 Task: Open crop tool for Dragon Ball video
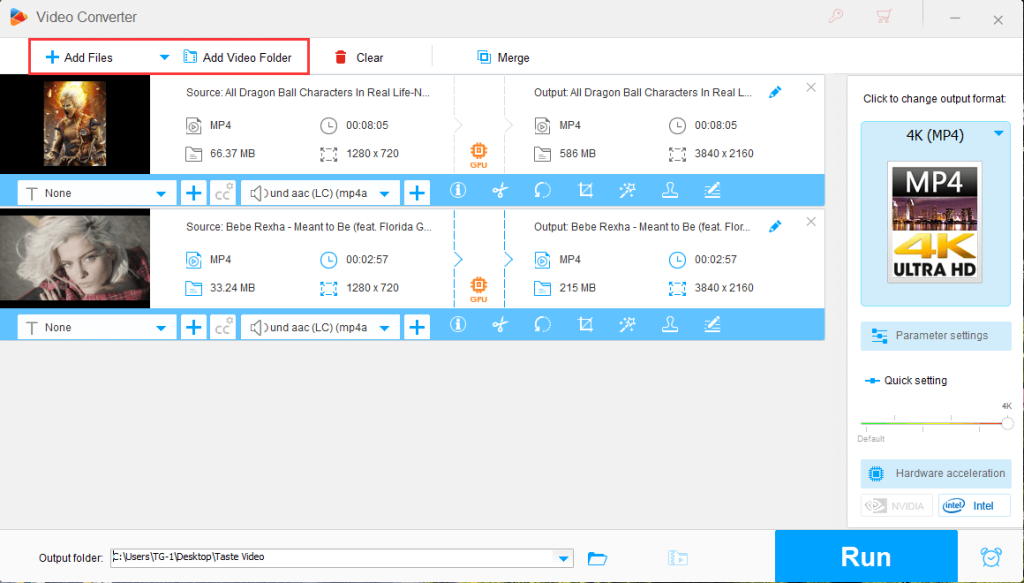[585, 191]
